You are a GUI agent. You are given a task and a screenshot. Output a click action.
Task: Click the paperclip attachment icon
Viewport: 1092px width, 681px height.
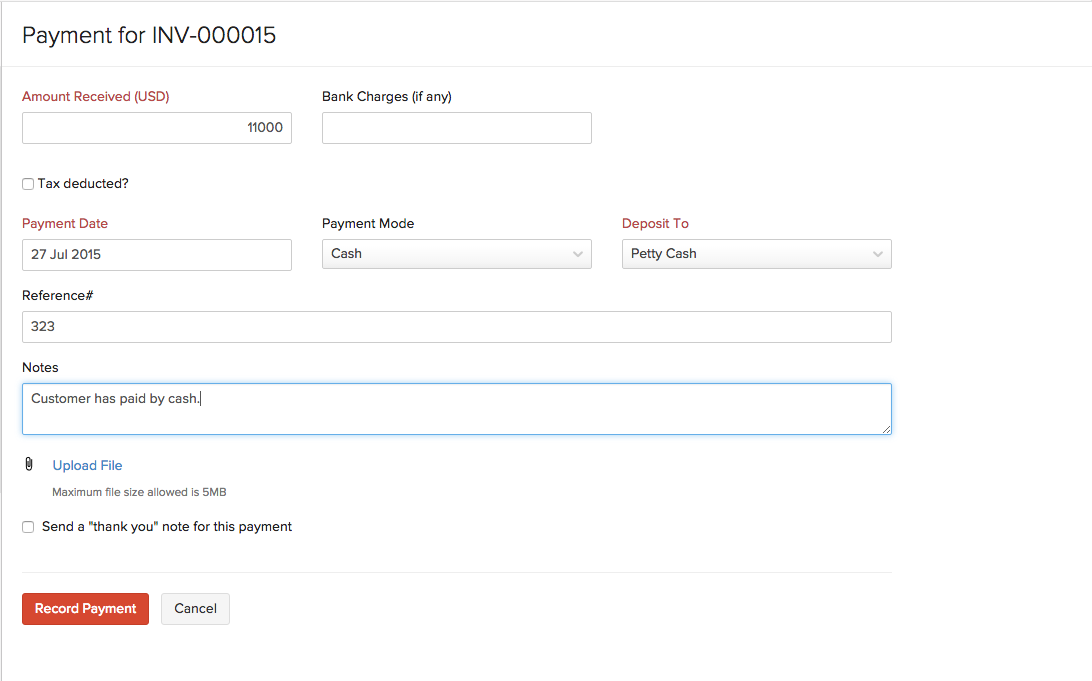coord(28,464)
